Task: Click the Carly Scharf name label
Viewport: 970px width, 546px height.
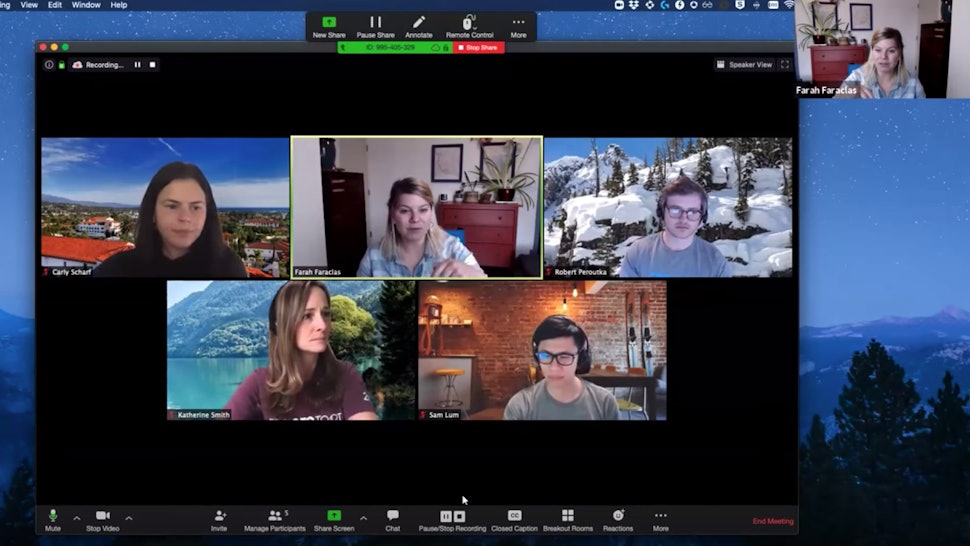Action: tap(71, 271)
